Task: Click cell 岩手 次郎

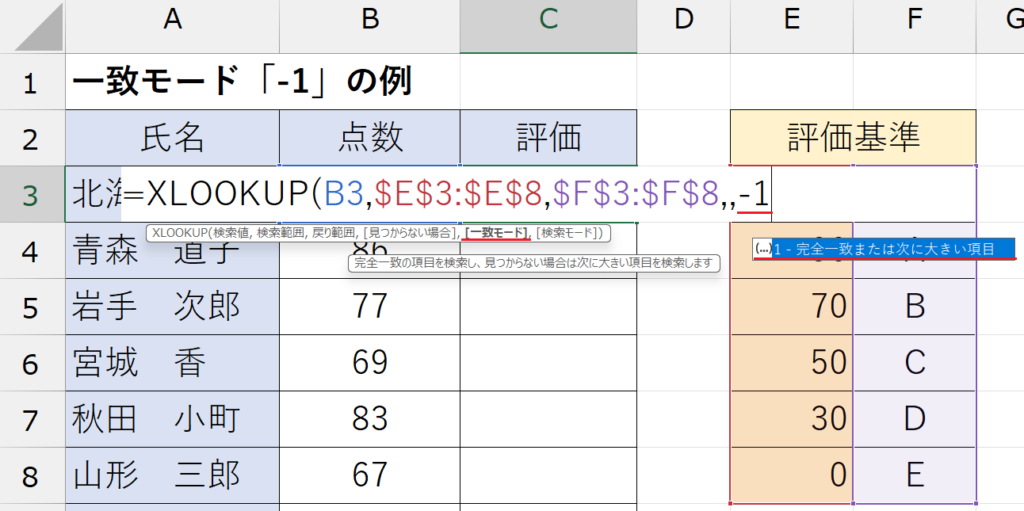Action: pyautogui.click(x=172, y=306)
